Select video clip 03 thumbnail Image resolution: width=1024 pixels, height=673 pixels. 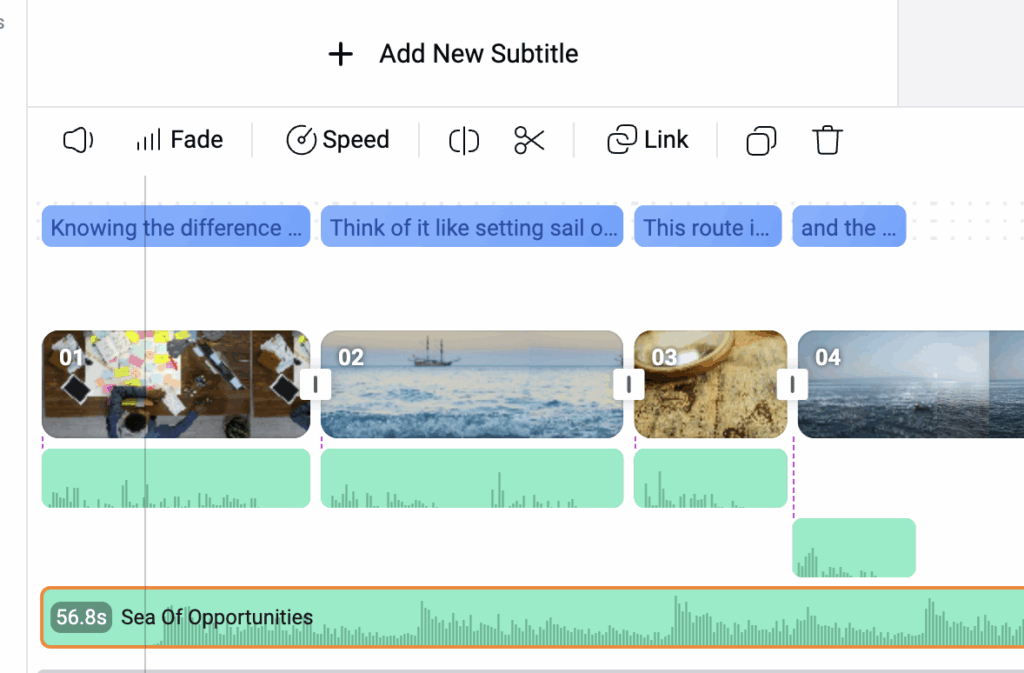click(x=710, y=384)
